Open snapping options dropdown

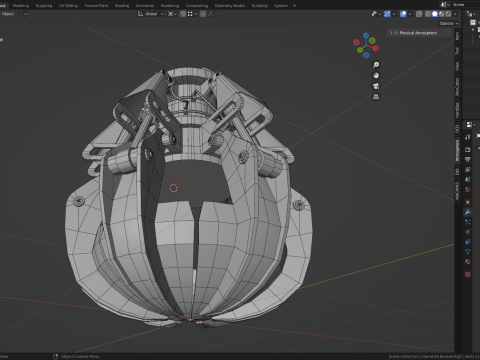tap(192, 14)
